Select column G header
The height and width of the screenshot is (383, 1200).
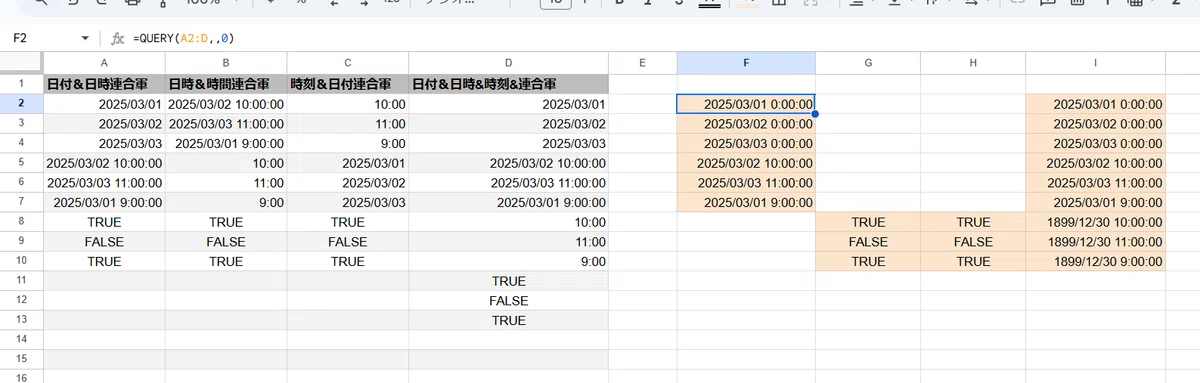click(x=868, y=63)
